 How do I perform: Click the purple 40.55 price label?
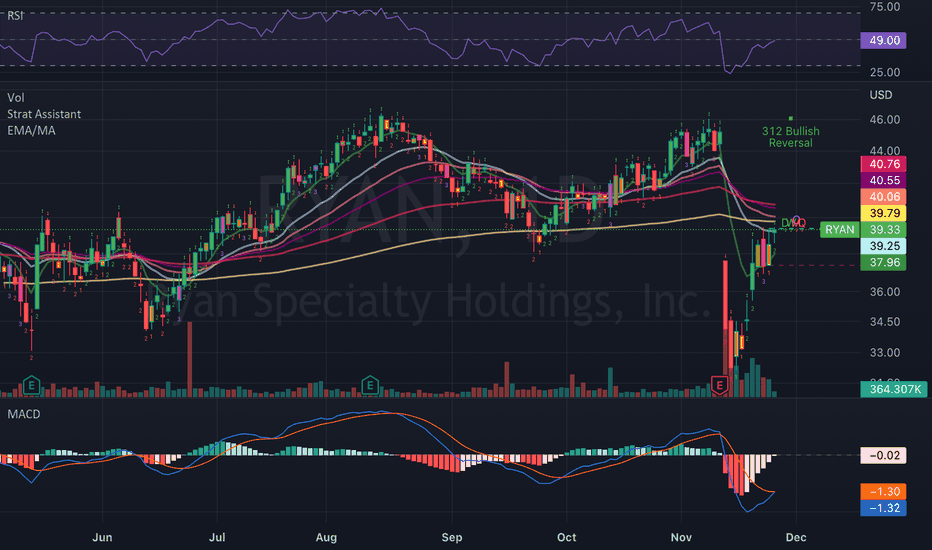(x=883, y=180)
